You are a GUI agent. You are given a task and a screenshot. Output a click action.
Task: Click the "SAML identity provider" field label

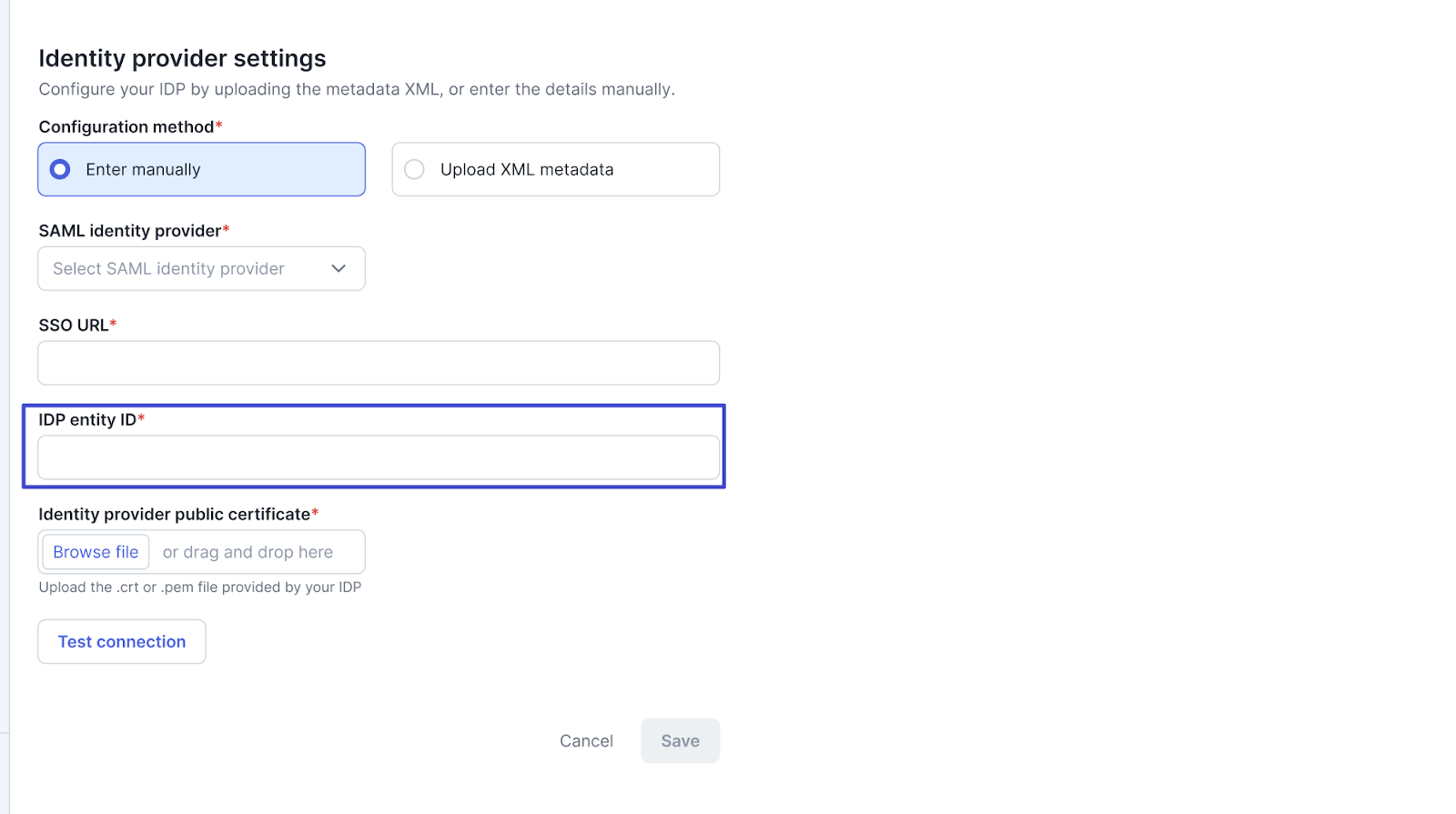129,231
